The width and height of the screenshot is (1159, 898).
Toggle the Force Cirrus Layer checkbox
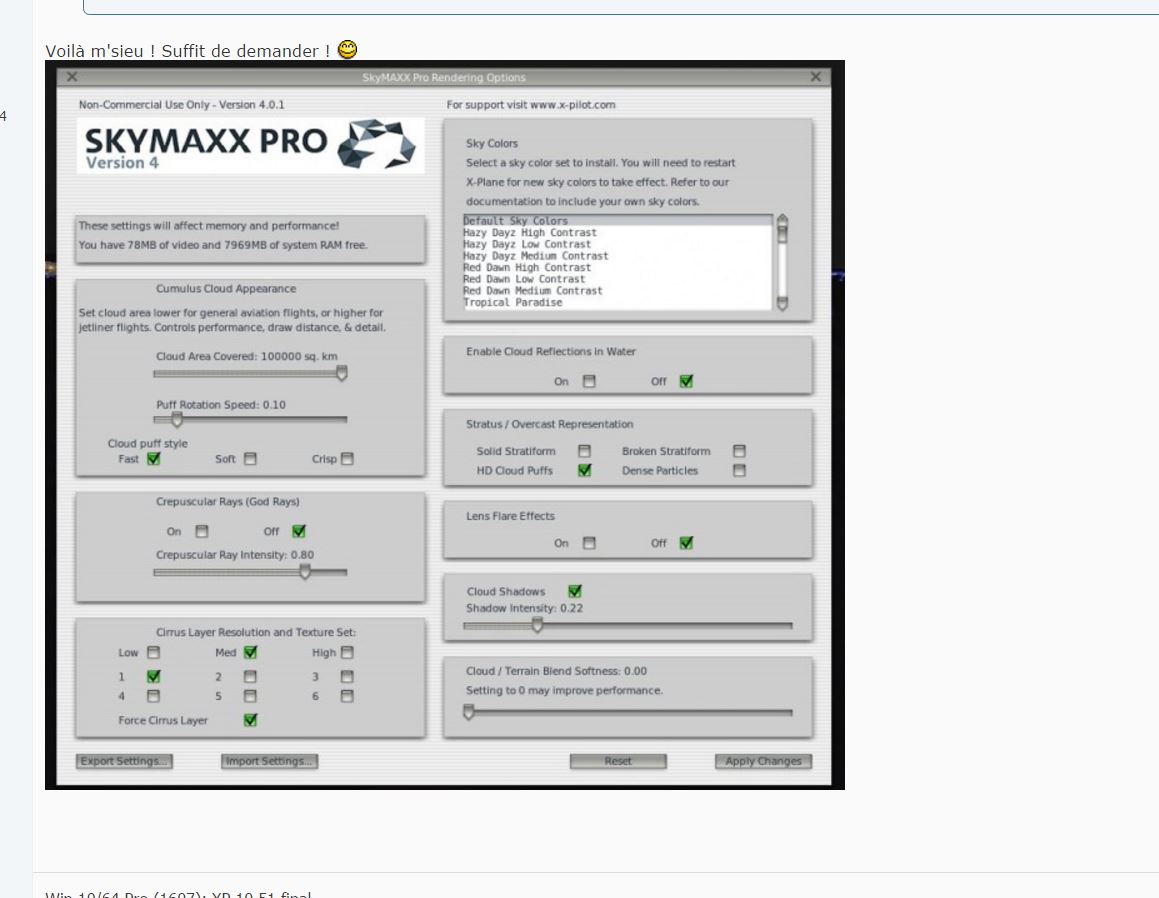(251, 720)
